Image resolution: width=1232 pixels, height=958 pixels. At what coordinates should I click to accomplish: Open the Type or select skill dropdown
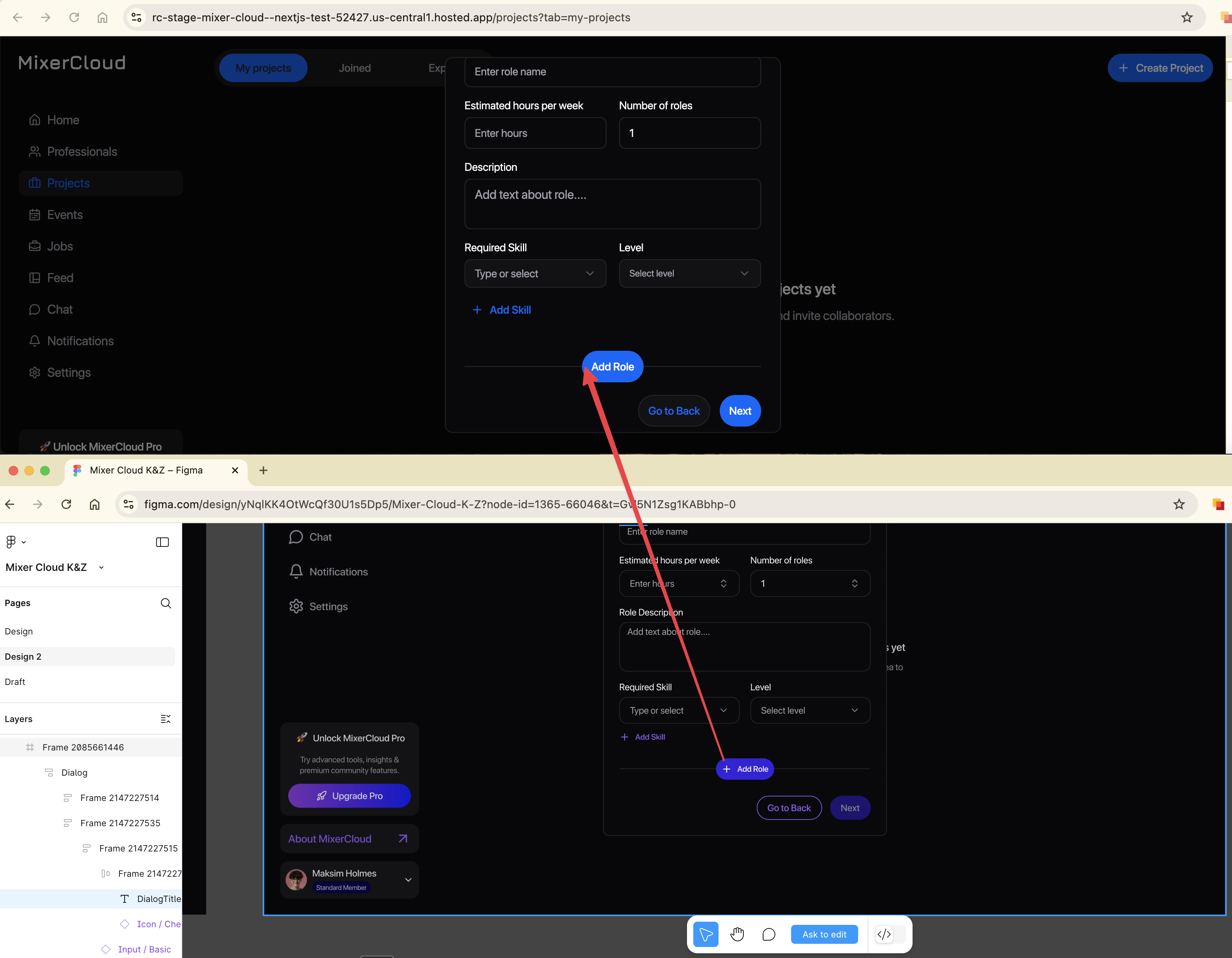pyautogui.click(x=535, y=273)
